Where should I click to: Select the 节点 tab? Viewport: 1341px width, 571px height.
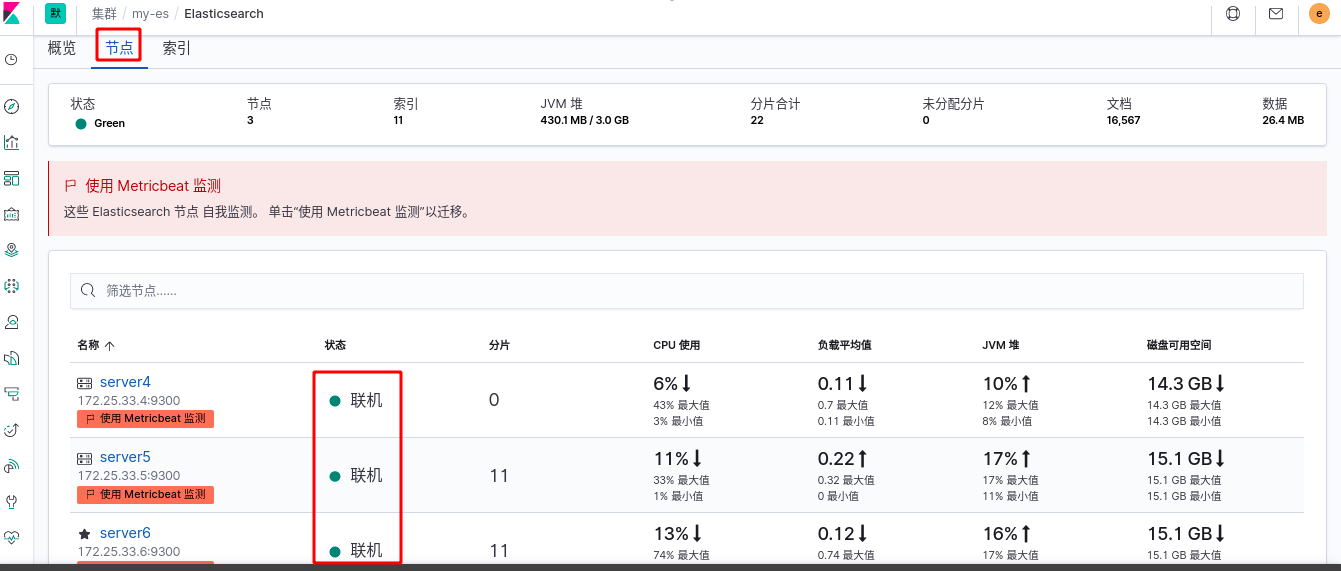(119, 48)
